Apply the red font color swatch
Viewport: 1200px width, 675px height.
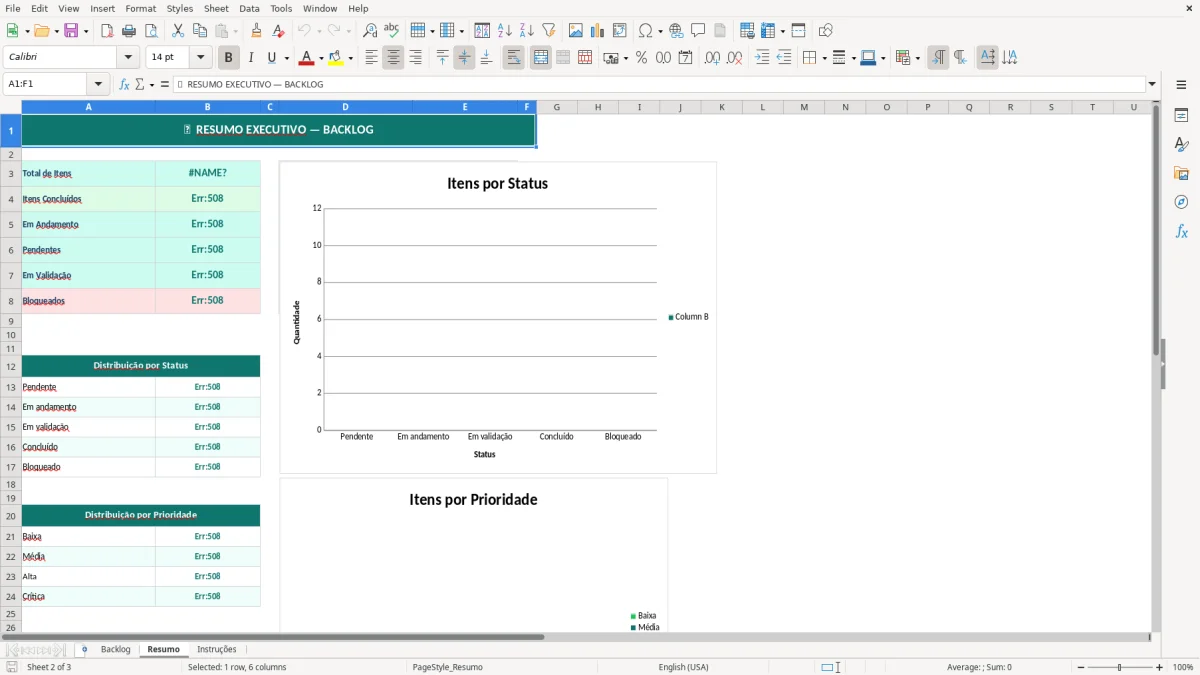pos(307,58)
